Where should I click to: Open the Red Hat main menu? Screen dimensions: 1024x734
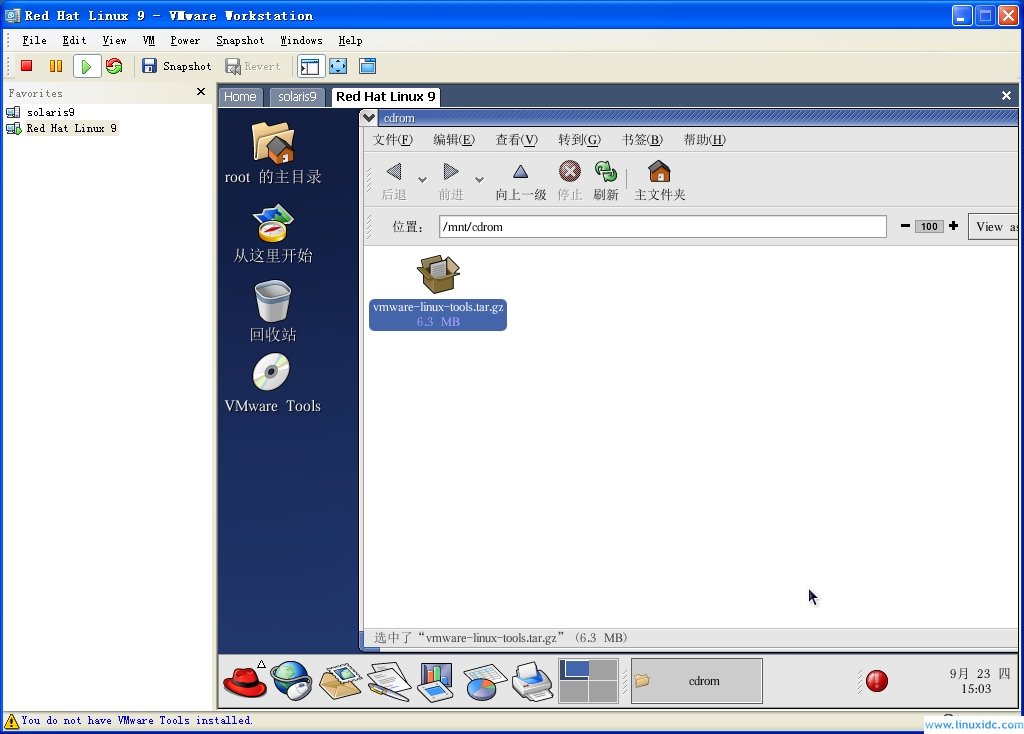pyautogui.click(x=245, y=681)
